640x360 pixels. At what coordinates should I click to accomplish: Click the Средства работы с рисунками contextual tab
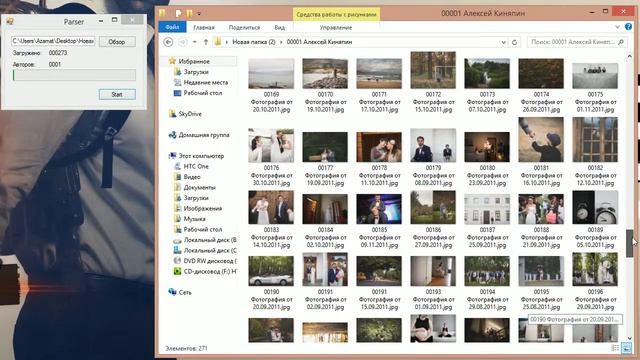pyautogui.click(x=336, y=14)
